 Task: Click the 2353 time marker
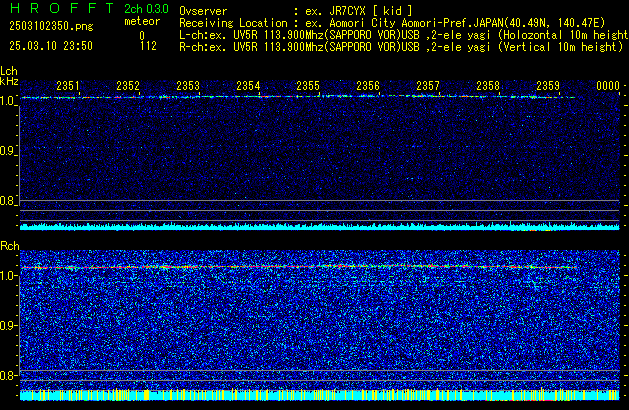(x=188, y=86)
